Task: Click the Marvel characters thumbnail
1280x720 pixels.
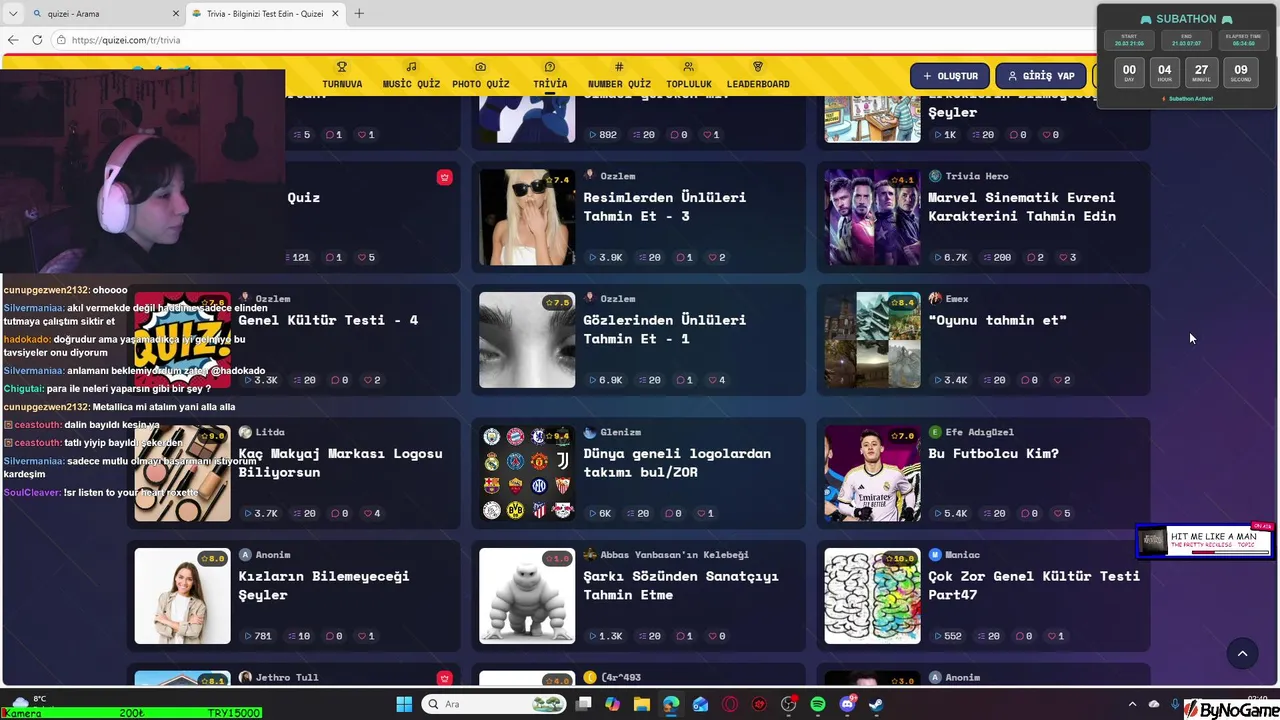Action: (x=872, y=217)
